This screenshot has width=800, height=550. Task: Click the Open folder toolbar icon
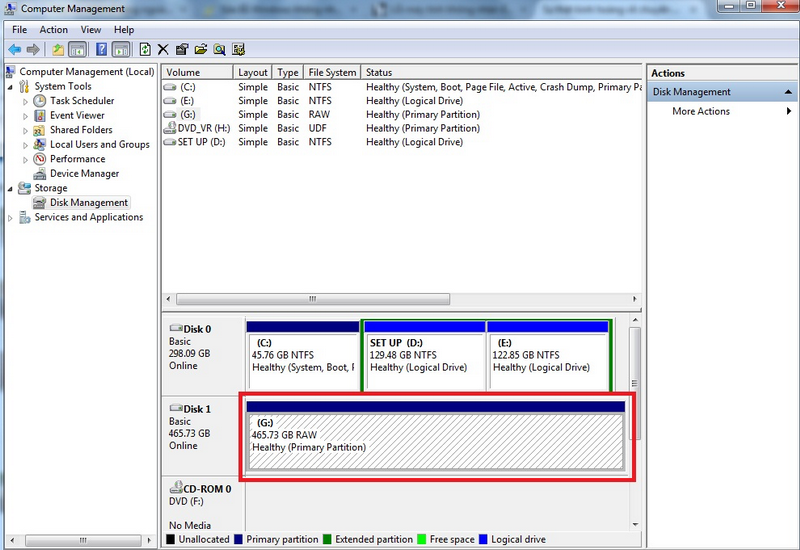201,49
